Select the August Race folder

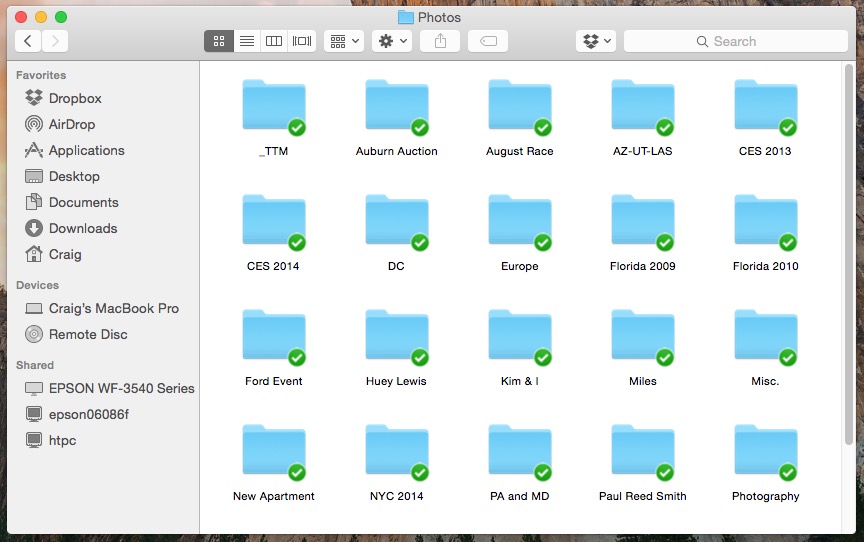pos(520,107)
